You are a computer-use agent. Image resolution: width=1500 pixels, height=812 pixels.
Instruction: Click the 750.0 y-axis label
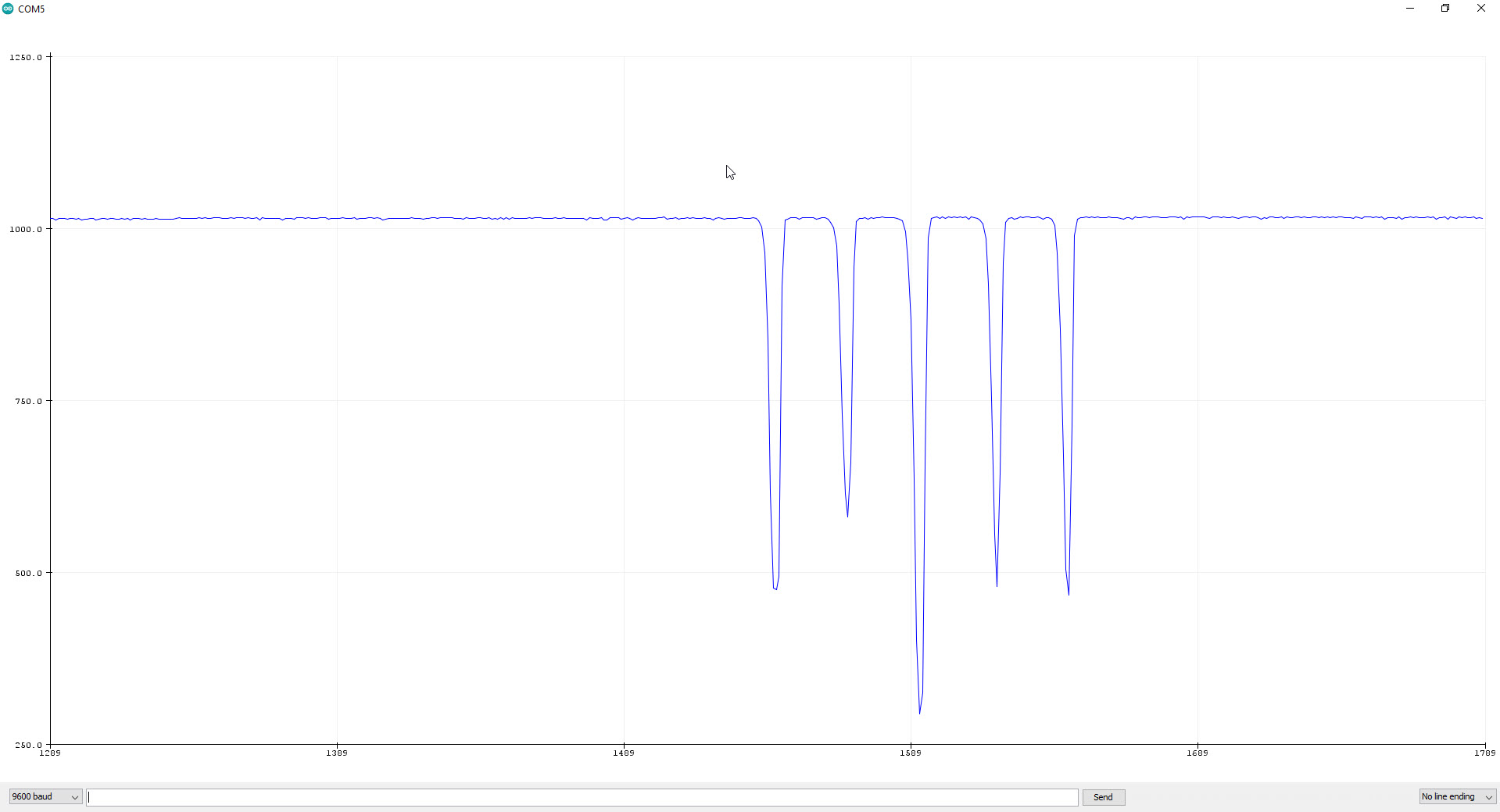pos(29,401)
